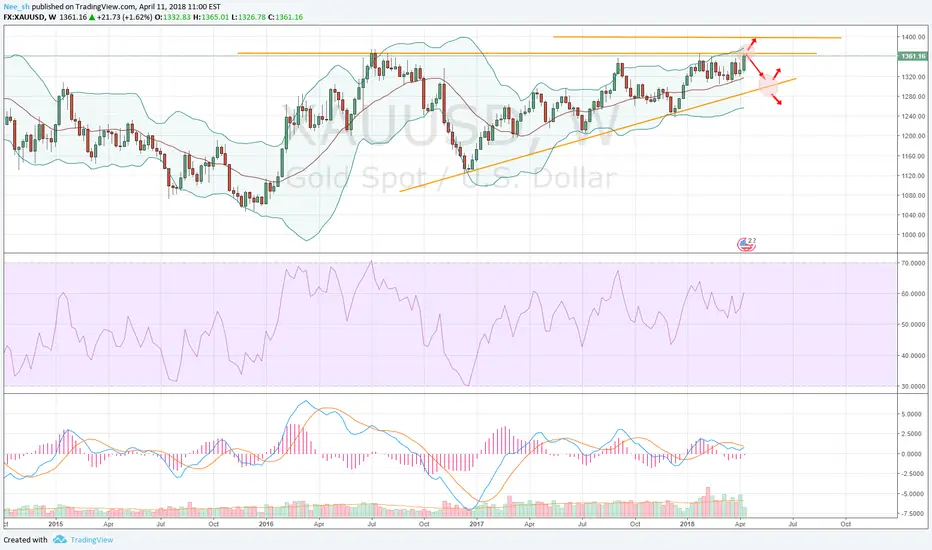932x550 pixels.
Task: Click the 1160.00 price axis label
Action: [x=914, y=156]
